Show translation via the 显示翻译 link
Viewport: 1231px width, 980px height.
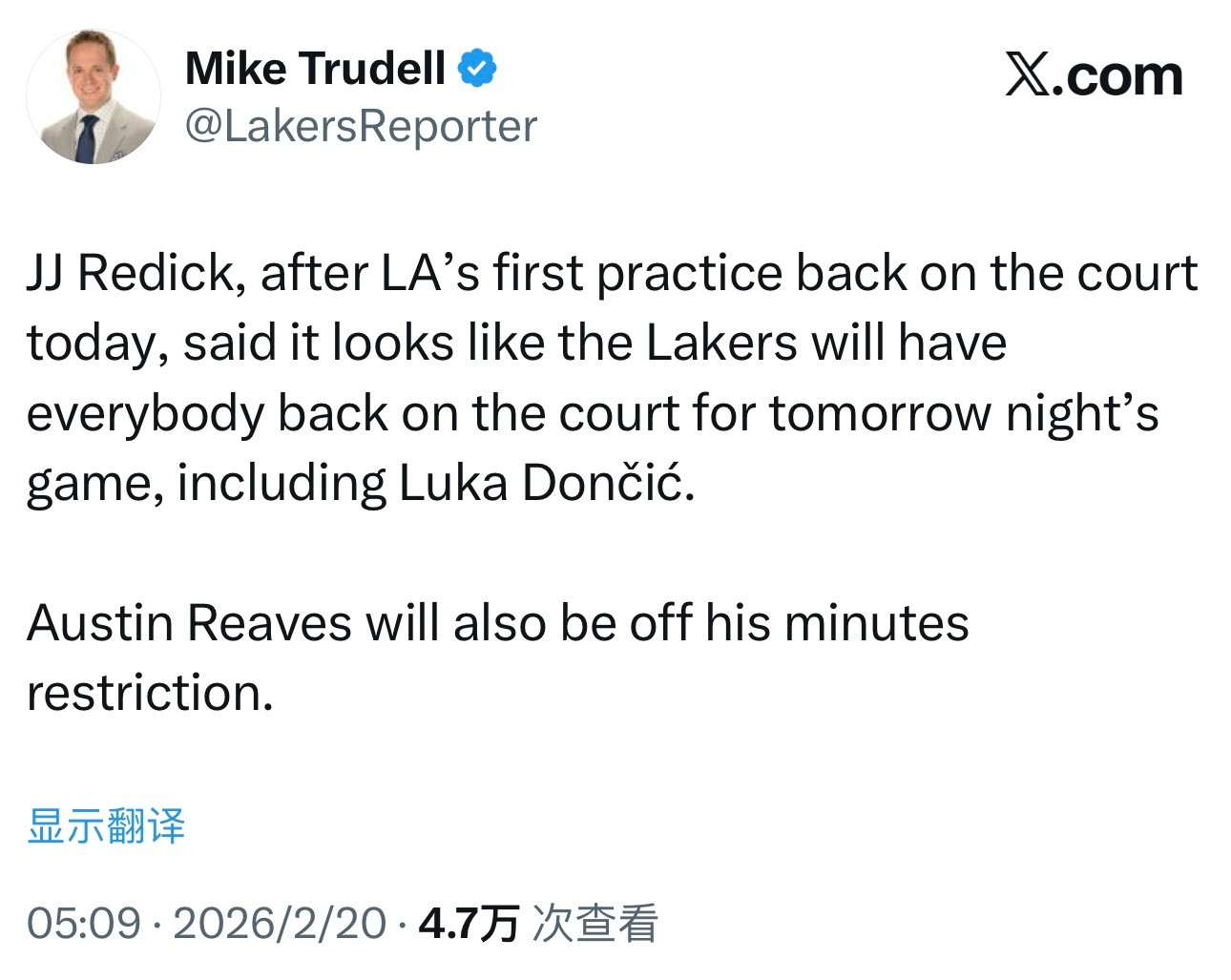[x=106, y=825]
